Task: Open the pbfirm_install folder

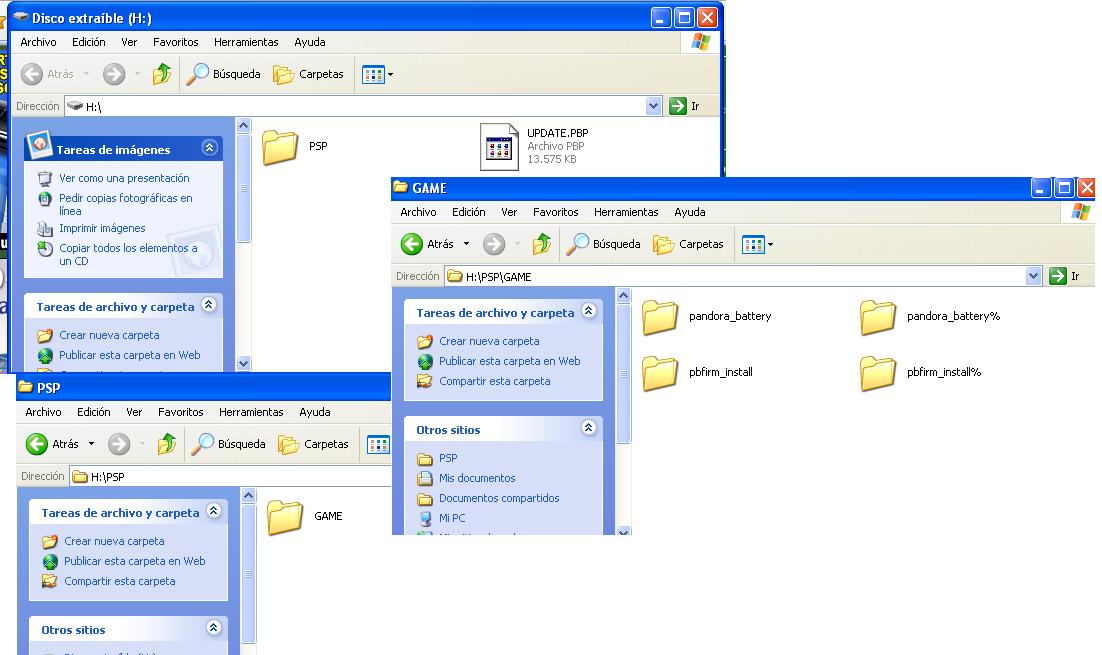Action: tap(660, 372)
